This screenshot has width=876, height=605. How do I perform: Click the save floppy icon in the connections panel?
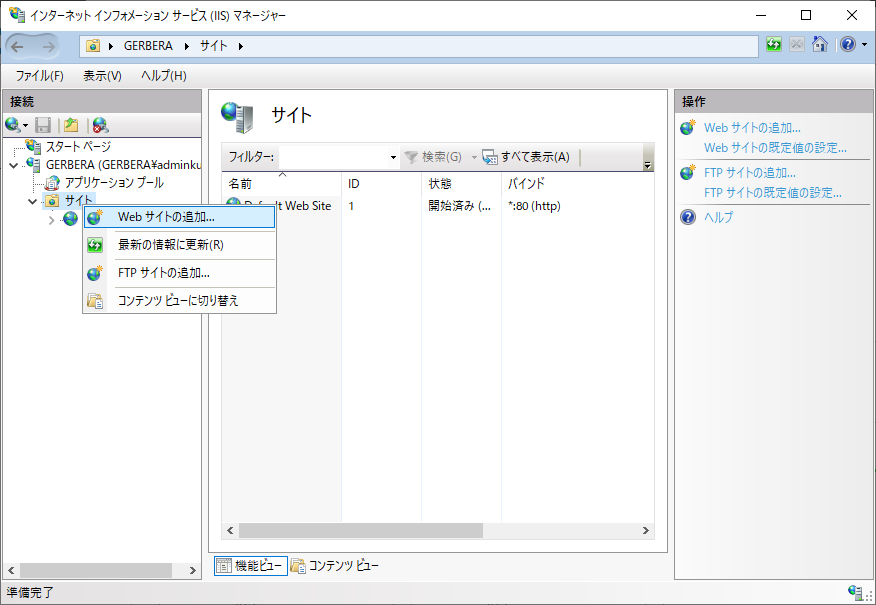(43, 125)
